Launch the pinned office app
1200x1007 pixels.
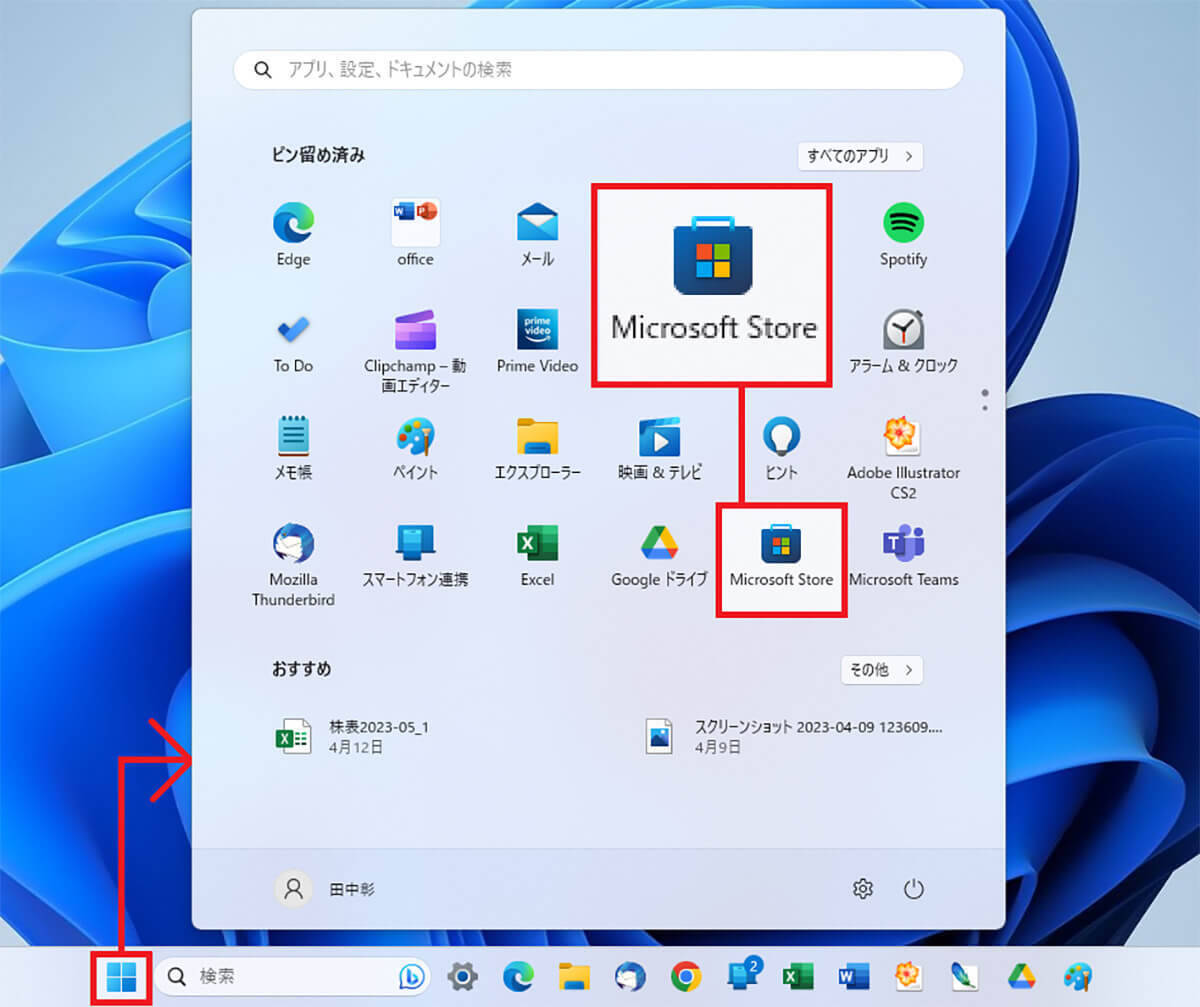coord(415,233)
